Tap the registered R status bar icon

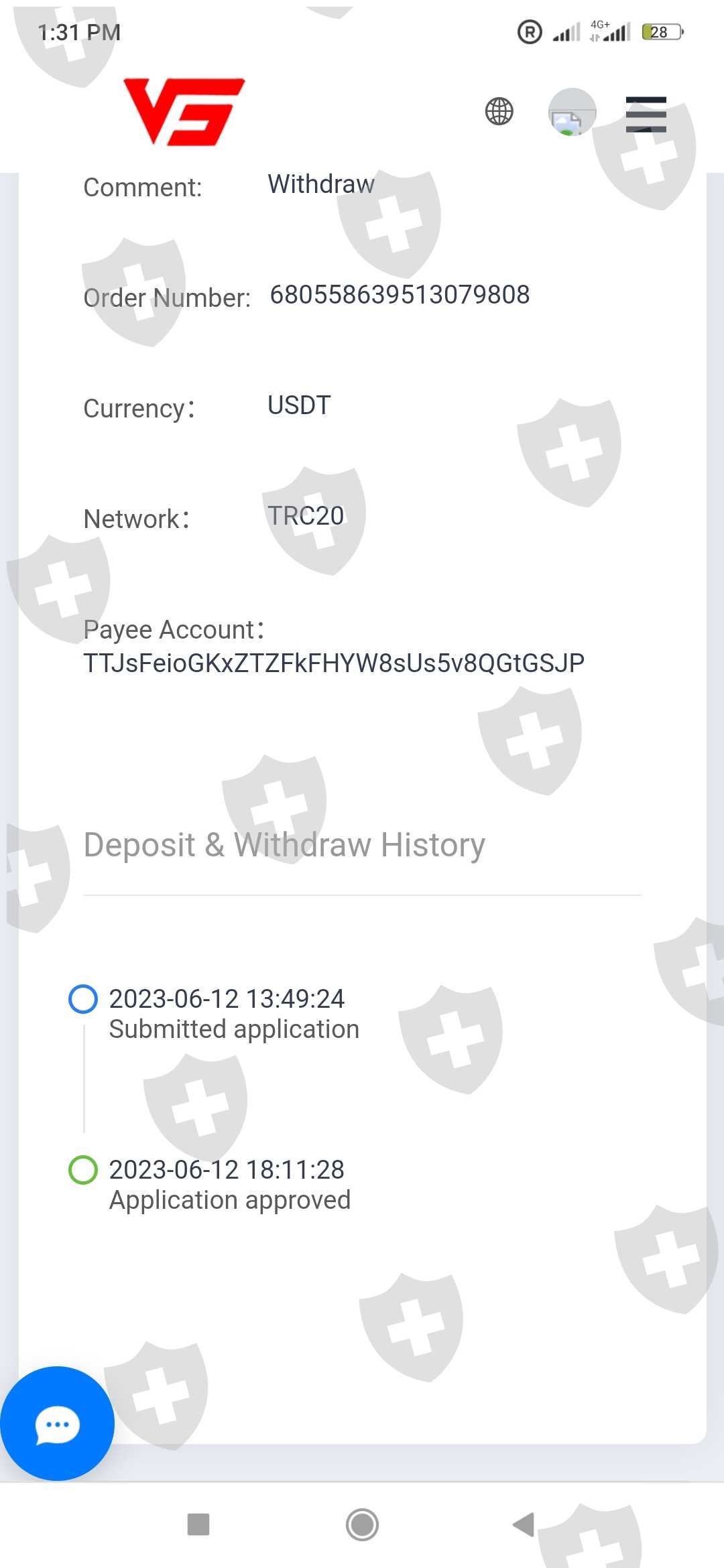point(530,31)
